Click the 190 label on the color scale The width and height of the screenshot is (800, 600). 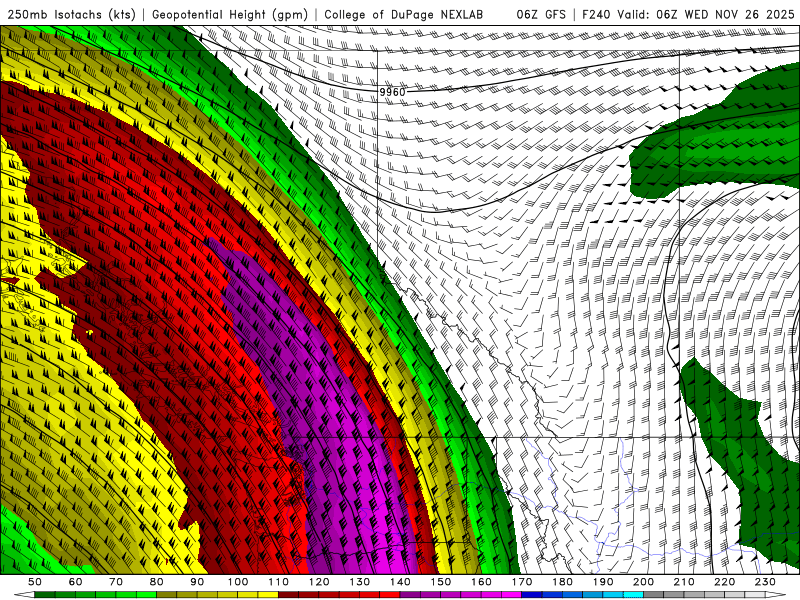(603, 582)
